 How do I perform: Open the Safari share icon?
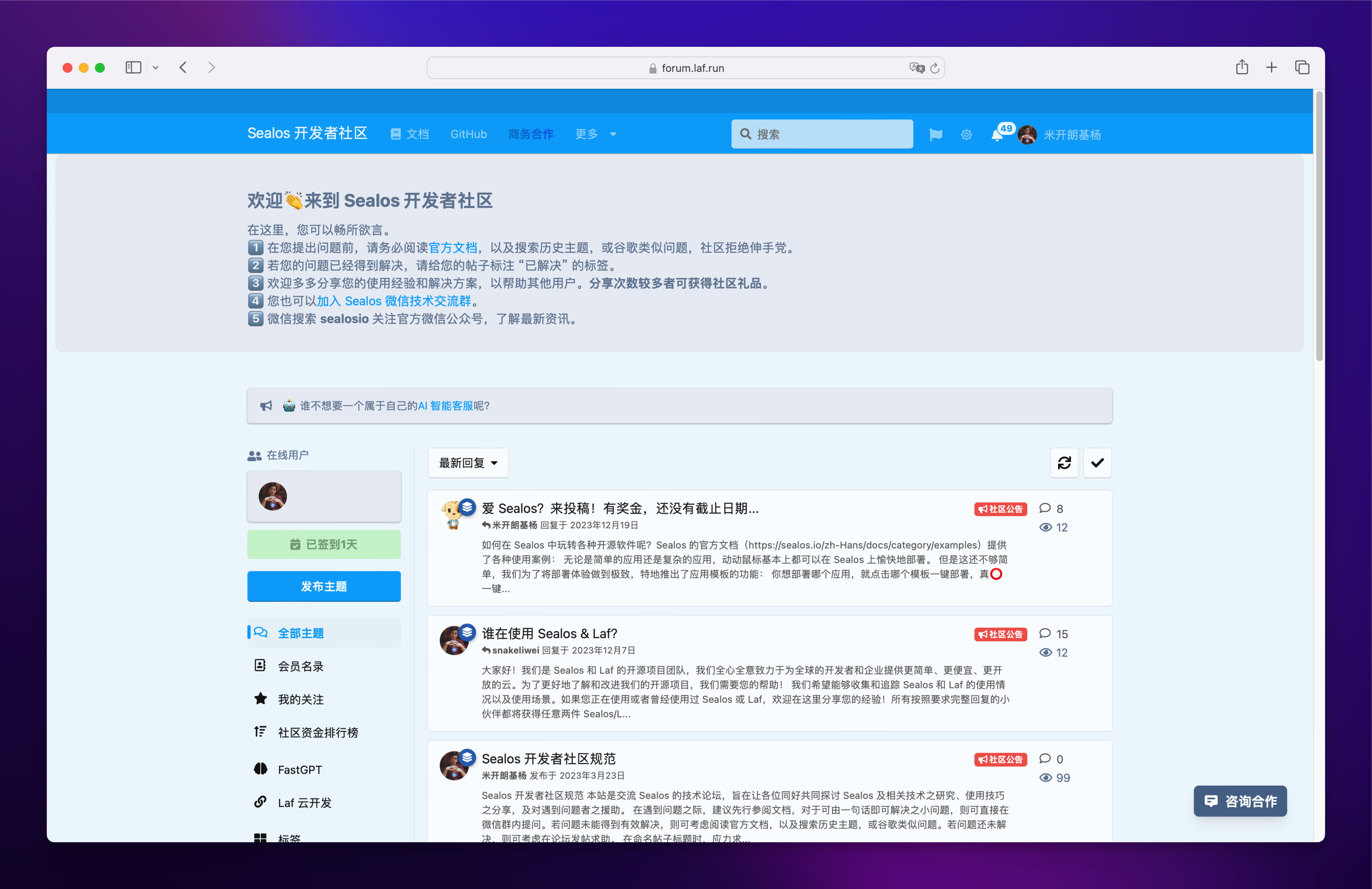[x=1242, y=67]
